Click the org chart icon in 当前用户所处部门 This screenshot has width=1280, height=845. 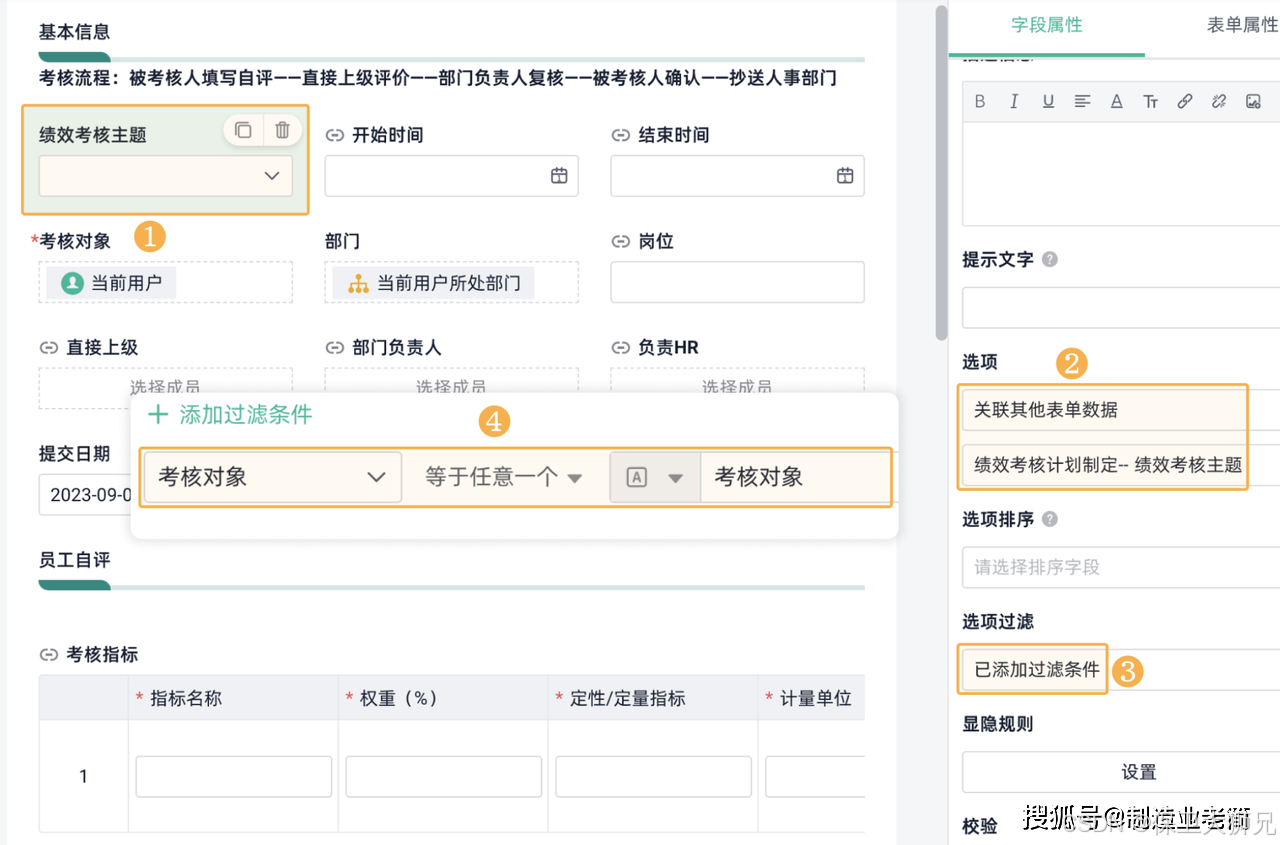[x=358, y=283]
